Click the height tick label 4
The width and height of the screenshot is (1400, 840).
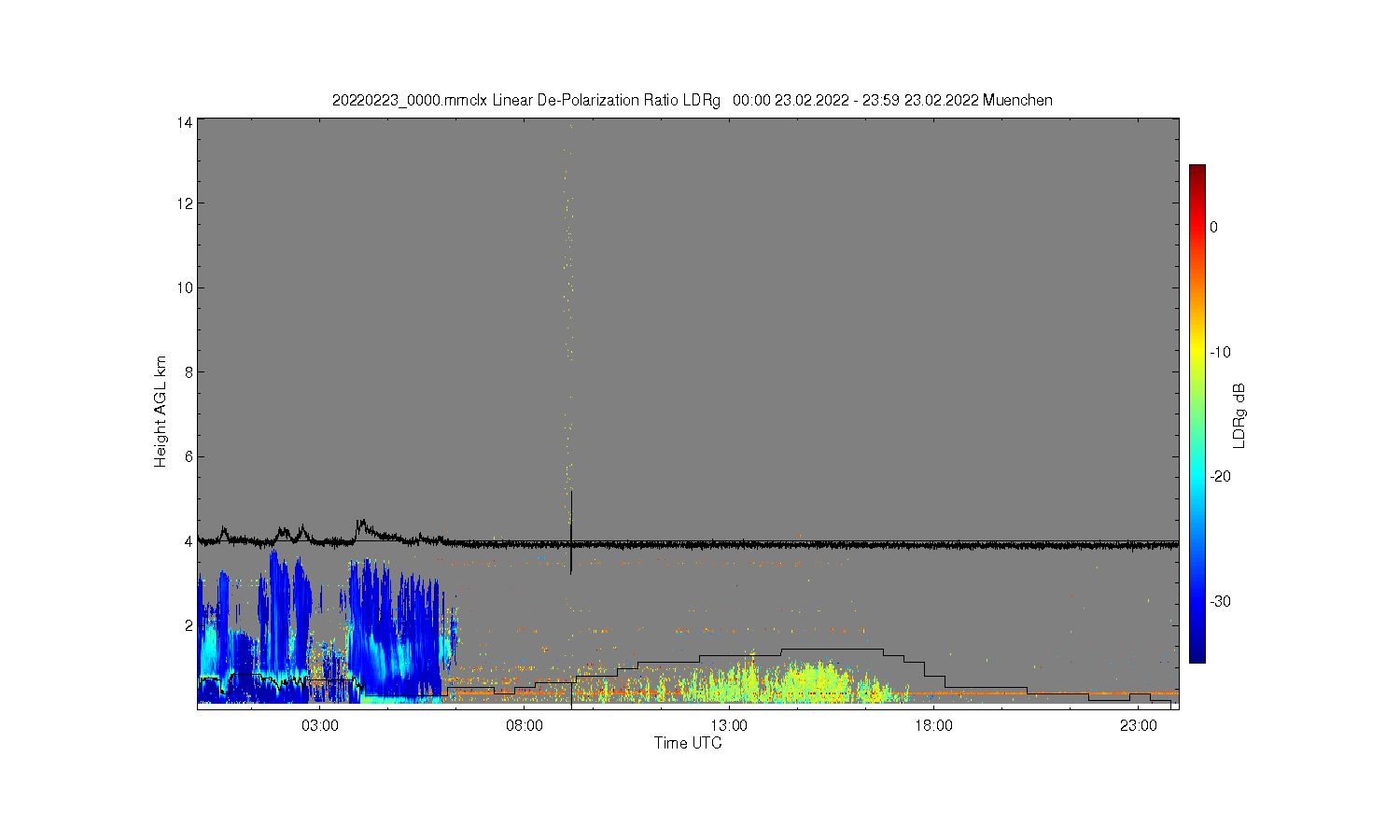click(189, 540)
